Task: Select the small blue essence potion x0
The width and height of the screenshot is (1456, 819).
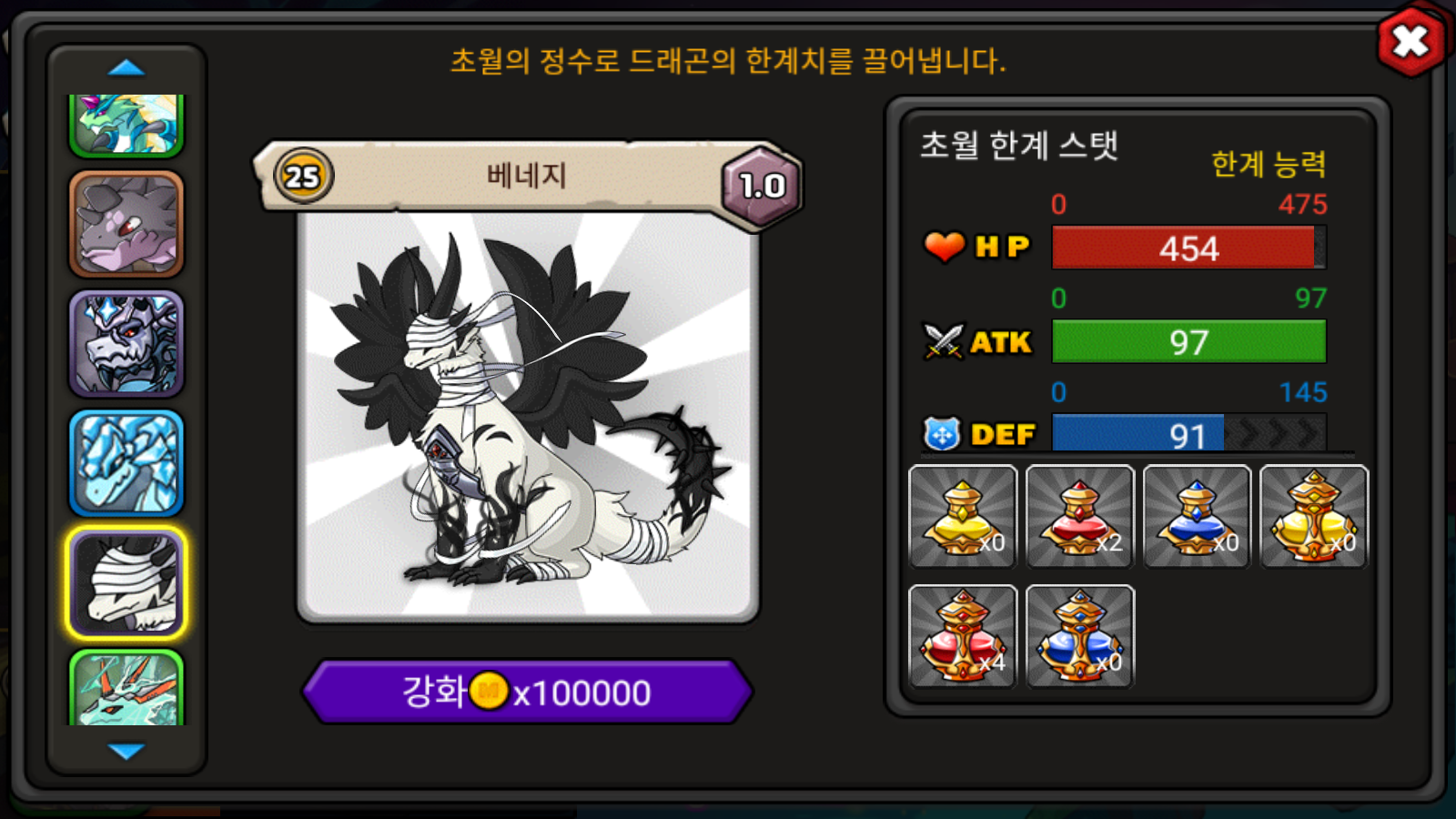Action: (1198, 517)
